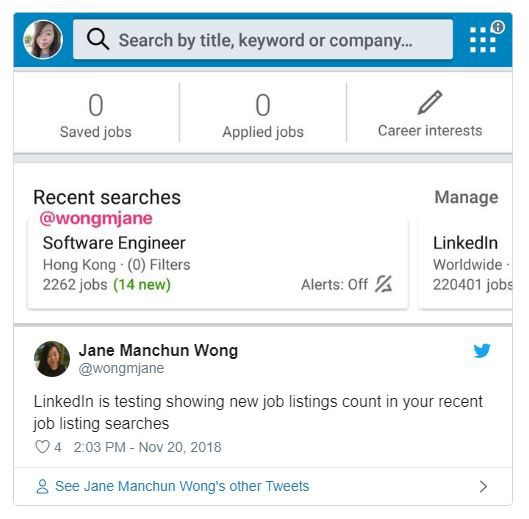Click Jane Manchun Wong's tweet avatar
The height and width of the screenshot is (519, 529).
point(52,359)
